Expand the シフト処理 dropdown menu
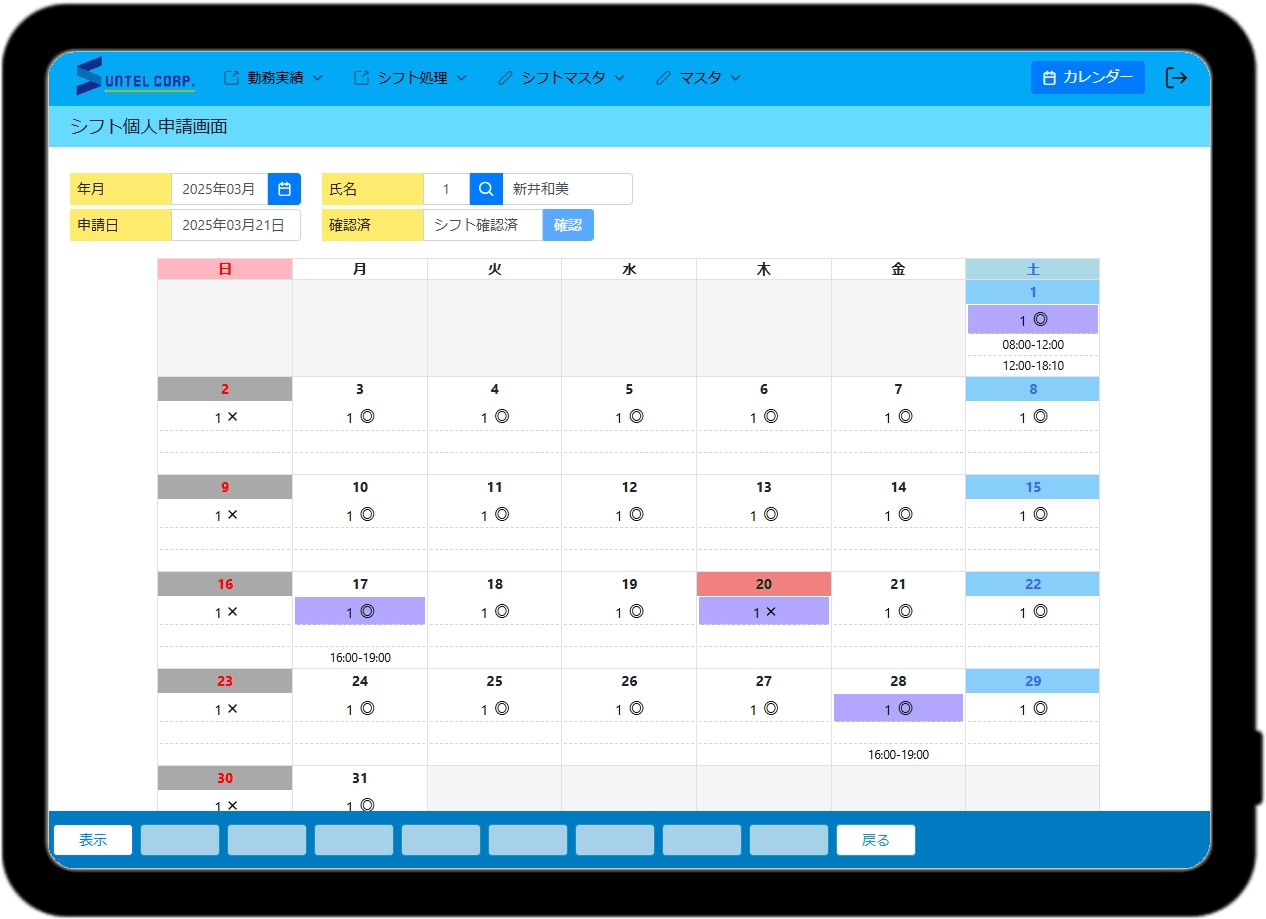 click(411, 78)
